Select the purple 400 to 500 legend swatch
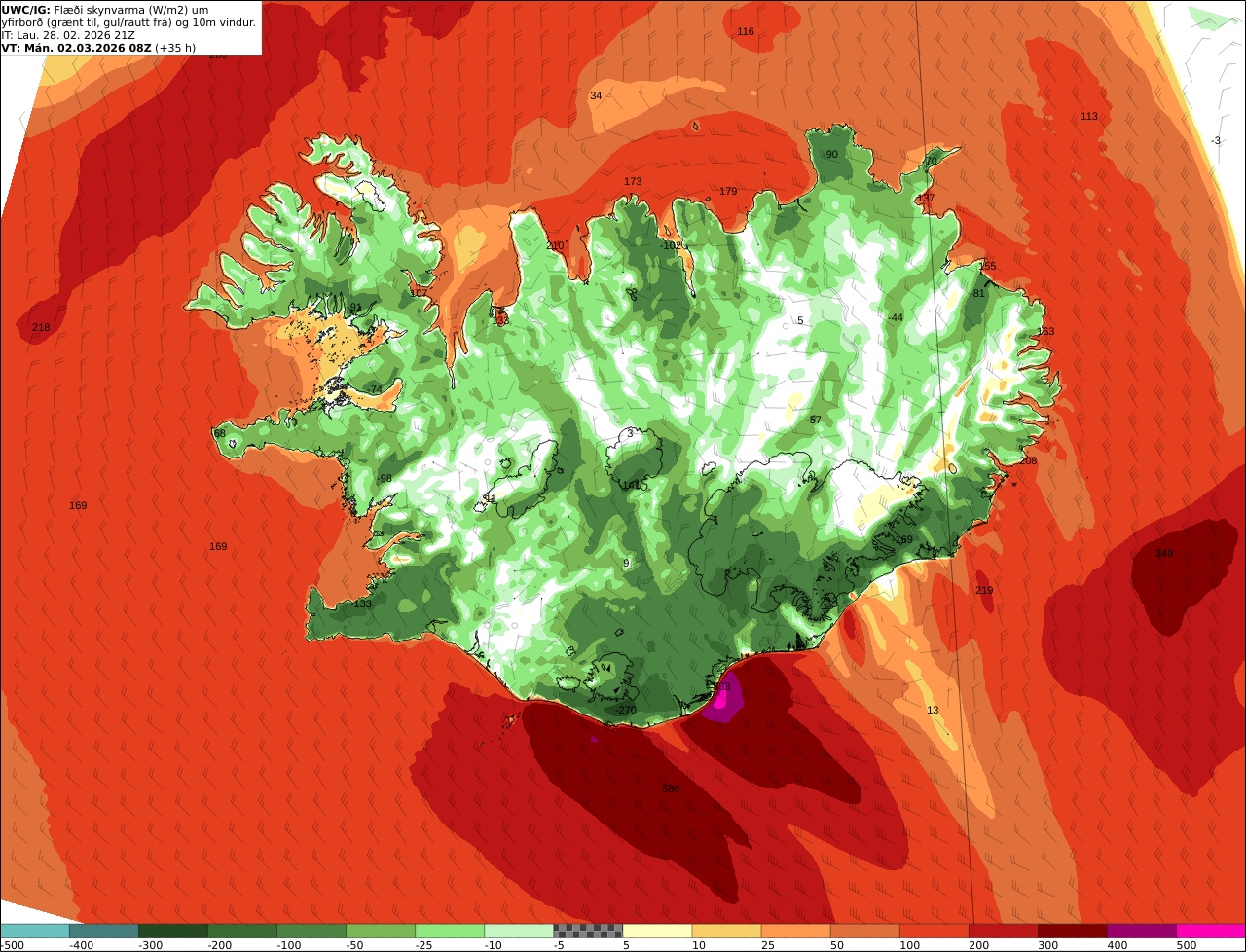 [1141, 931]
